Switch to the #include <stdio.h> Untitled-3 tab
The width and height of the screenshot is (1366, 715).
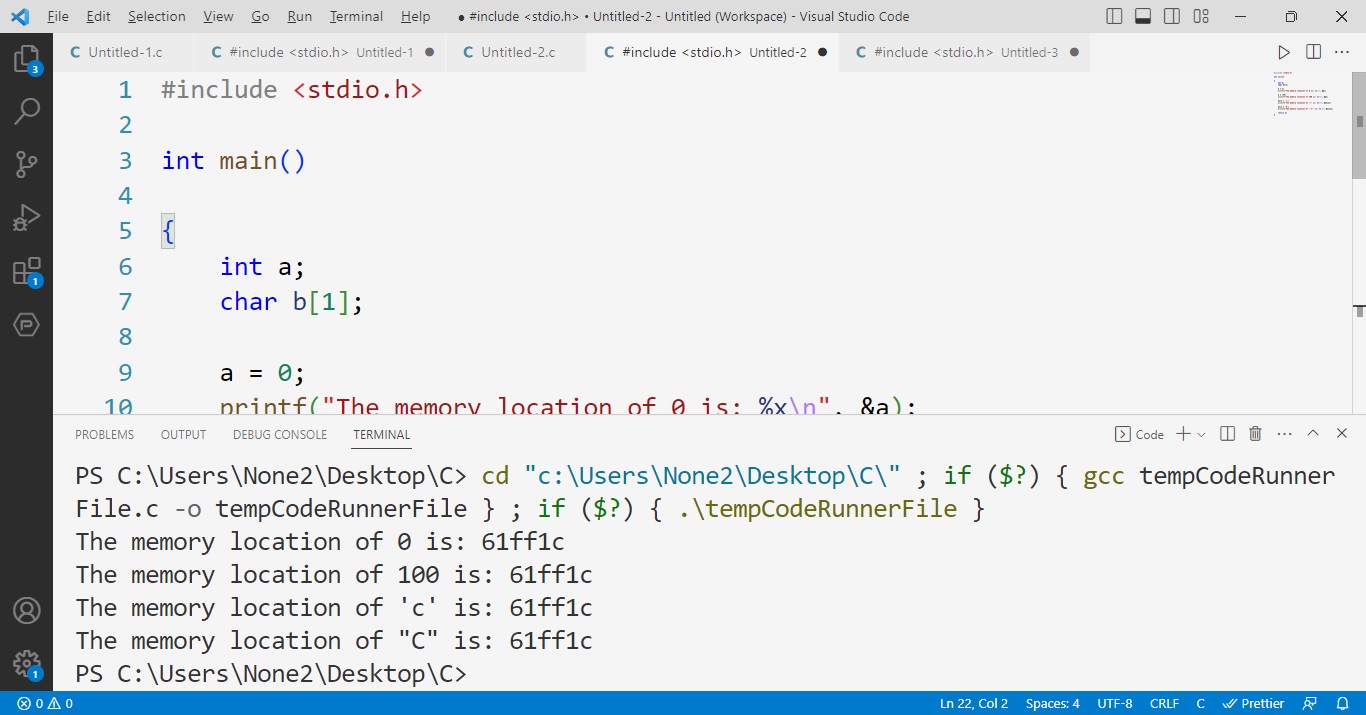point(964,52)
